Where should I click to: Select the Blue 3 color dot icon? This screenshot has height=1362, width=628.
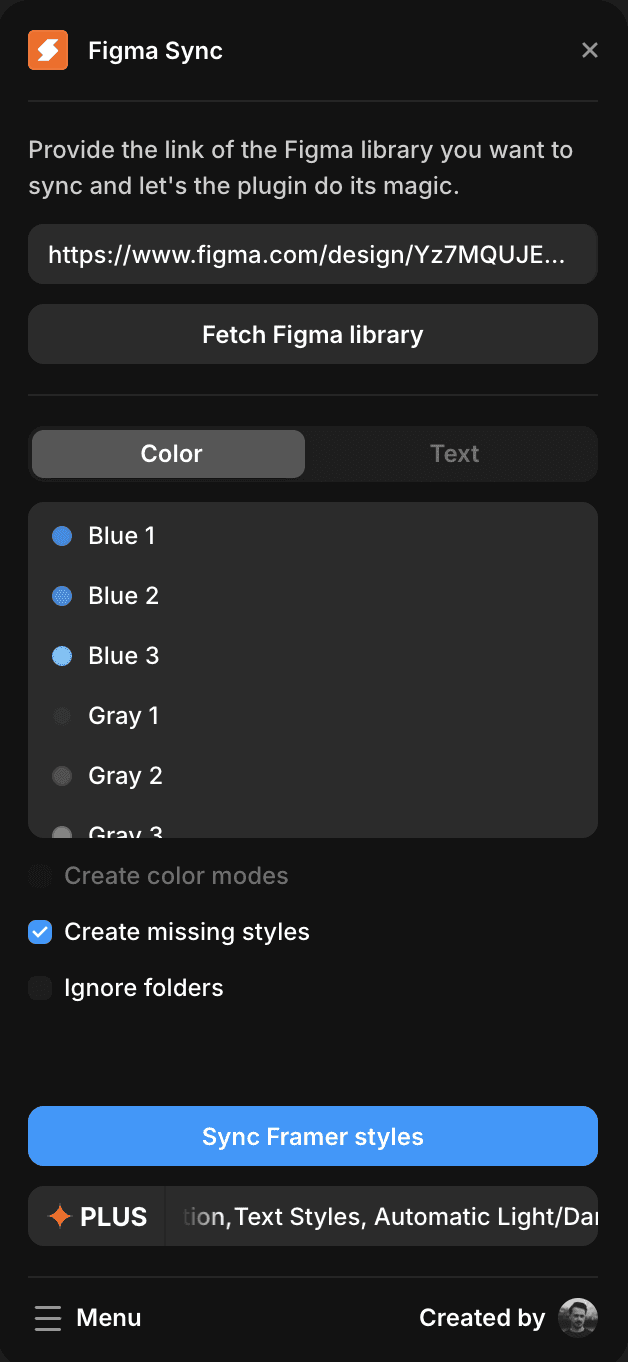click(x=61, y=655)
